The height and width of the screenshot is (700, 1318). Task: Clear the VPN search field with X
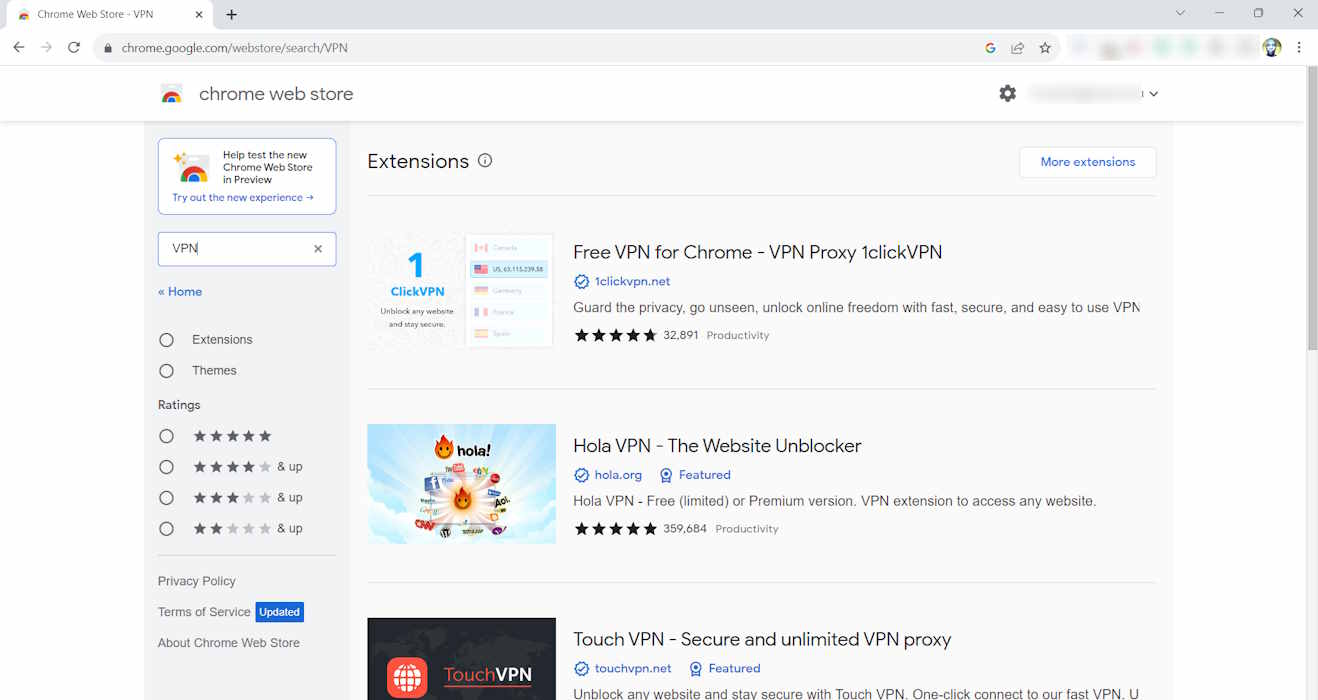pos(318,249)
